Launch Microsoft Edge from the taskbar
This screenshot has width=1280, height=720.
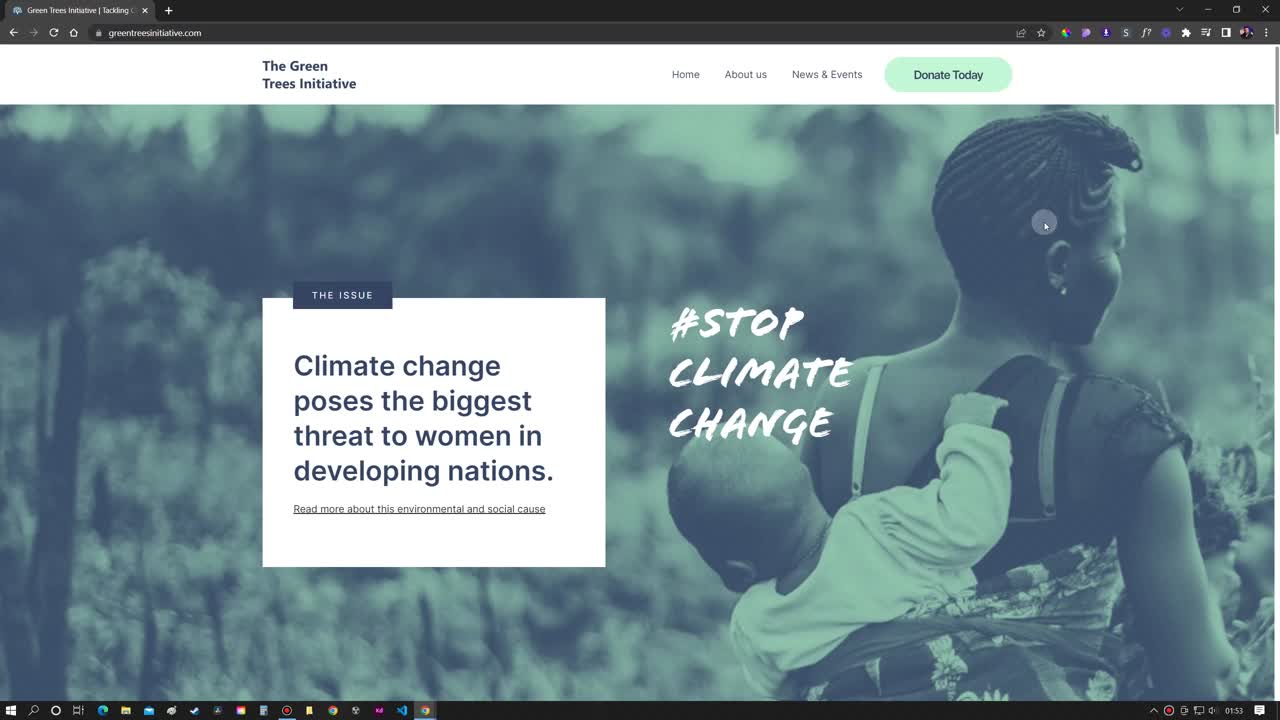tap(102, 710)
